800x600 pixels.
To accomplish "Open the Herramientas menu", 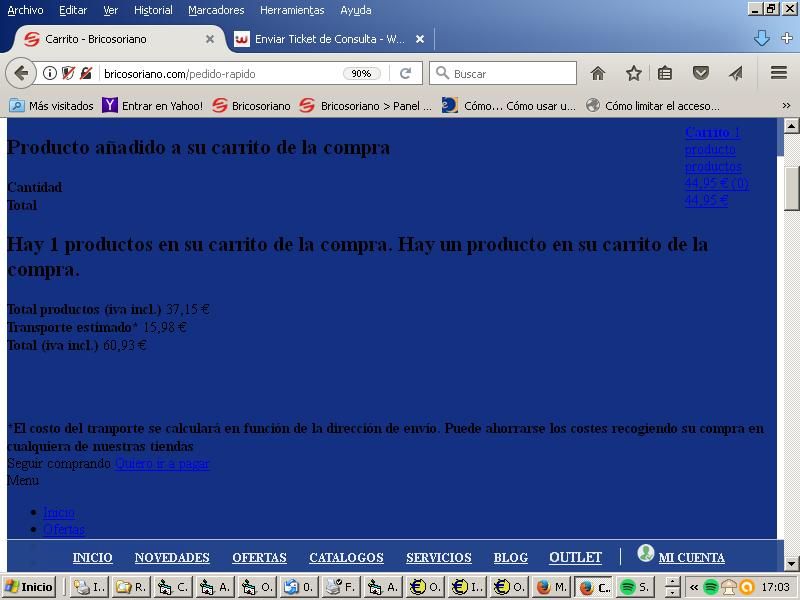I will click(x=292, y=10).
